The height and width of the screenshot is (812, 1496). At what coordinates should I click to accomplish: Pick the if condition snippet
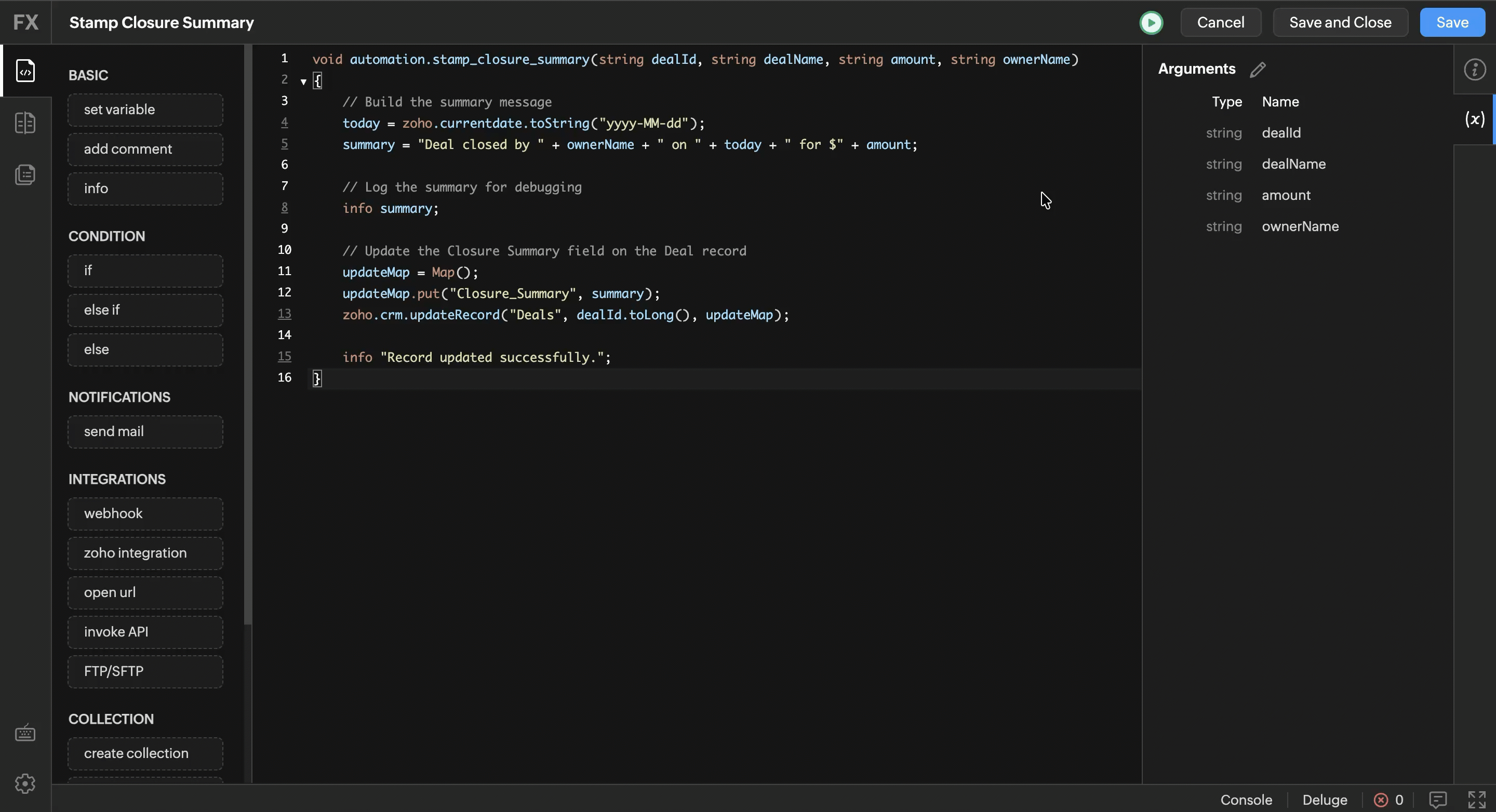(x=145, y=270)
